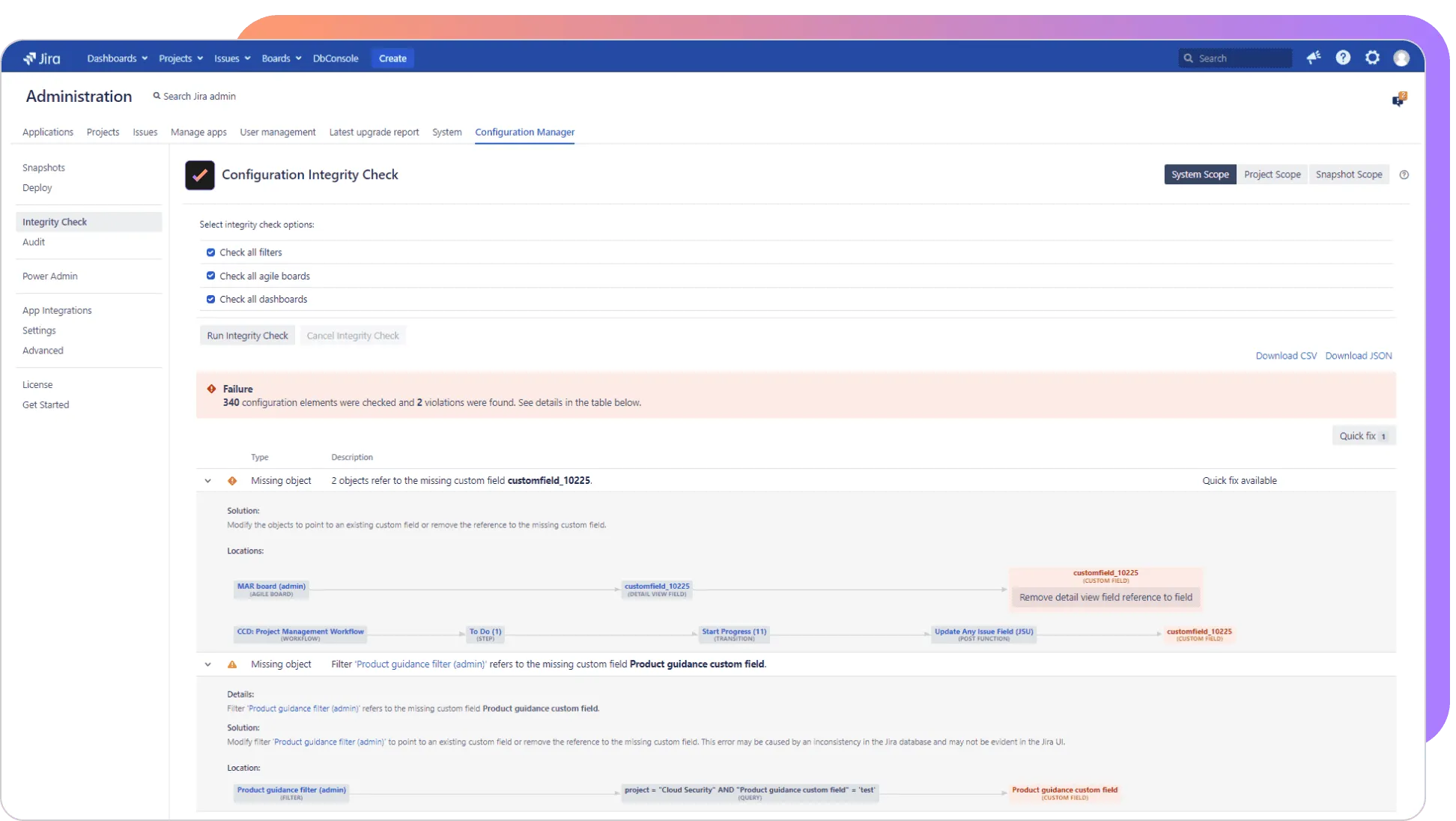Switch to Project Scope
This screenshot has width=1456, height=821.
tap(1272, 175)
